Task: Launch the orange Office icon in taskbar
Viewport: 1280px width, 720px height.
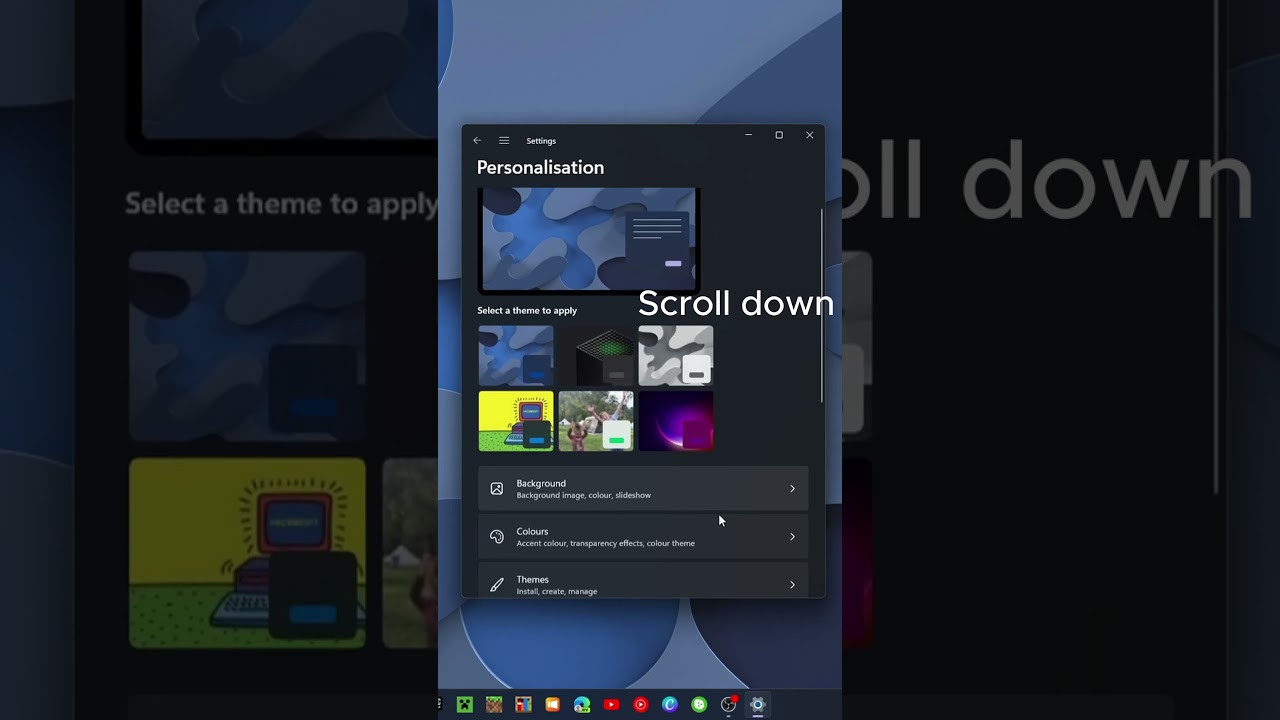Action: click(x=552, y=705)
